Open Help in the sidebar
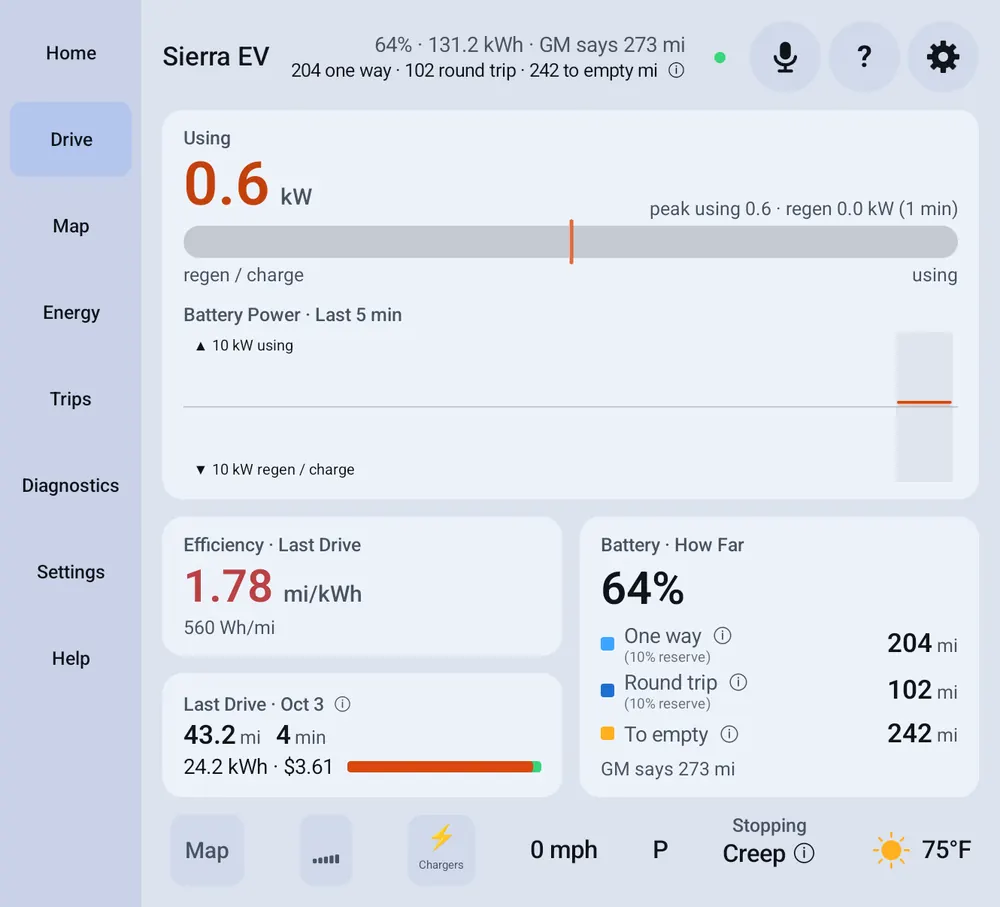The image size is (1000, 907). 71,658
